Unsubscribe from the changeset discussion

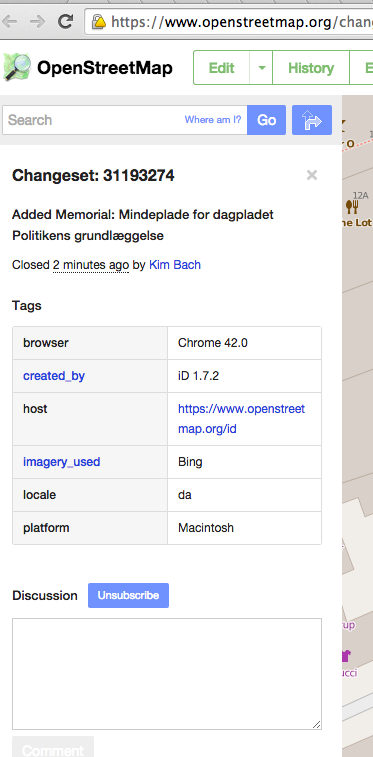pos(128,595)
